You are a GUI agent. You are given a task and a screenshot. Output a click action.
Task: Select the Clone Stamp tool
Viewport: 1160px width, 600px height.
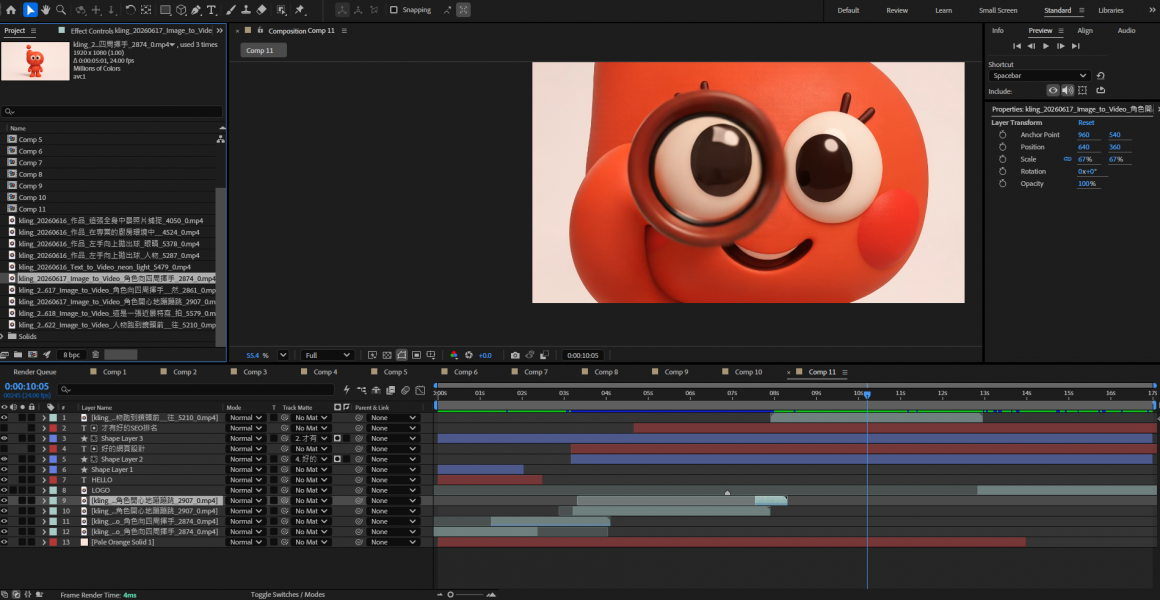coord(246,10)
